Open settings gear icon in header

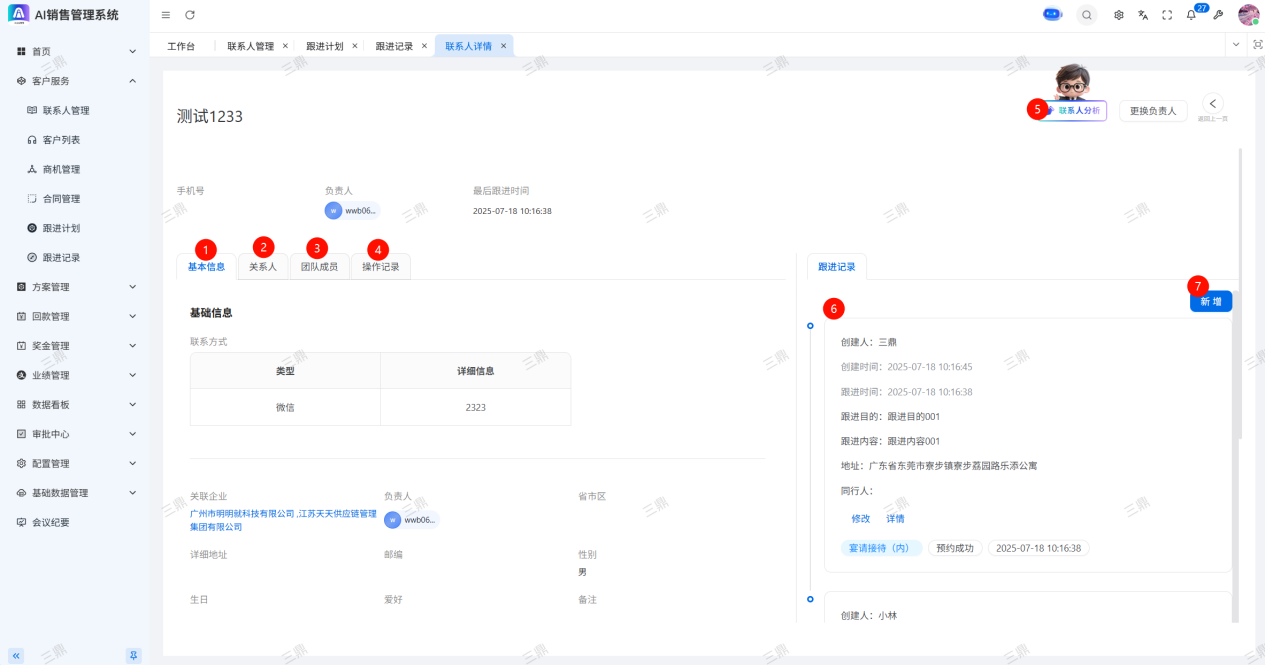click(1118, 15)
